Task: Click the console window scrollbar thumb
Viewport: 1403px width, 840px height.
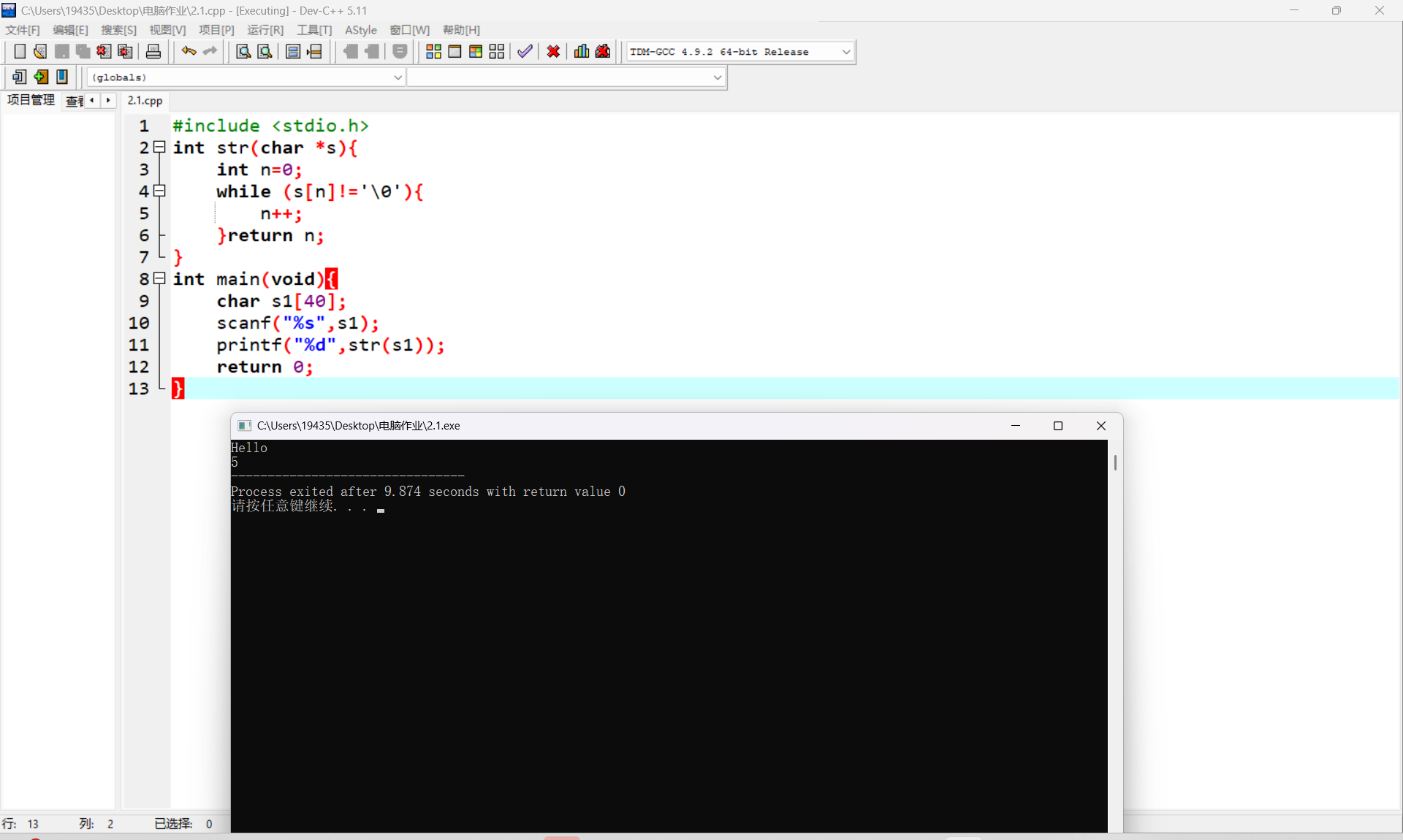Action: (1115, 463)
